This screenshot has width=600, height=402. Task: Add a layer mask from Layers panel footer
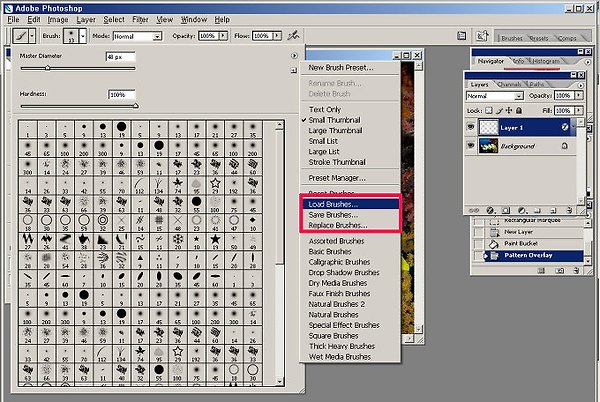[x=505, y=210]
